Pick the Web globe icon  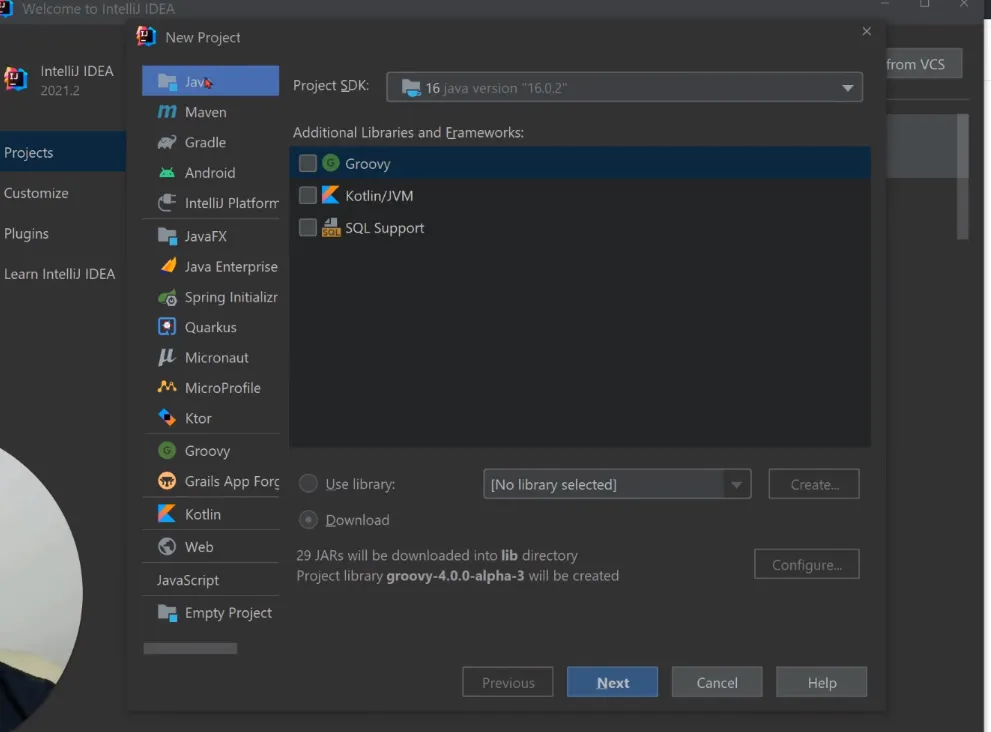(x=167, y=547)
